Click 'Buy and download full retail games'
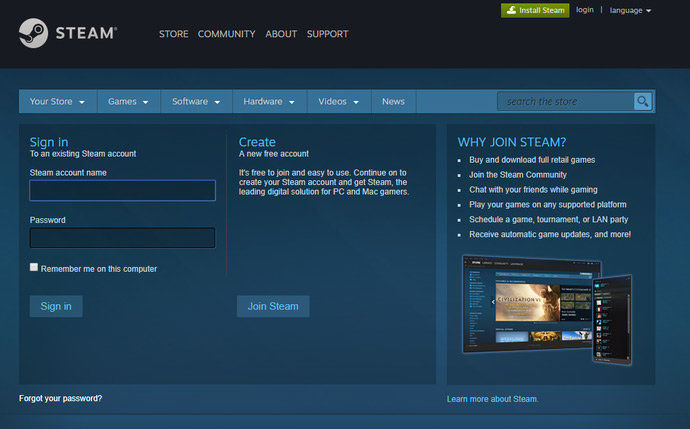 (532, 160)
